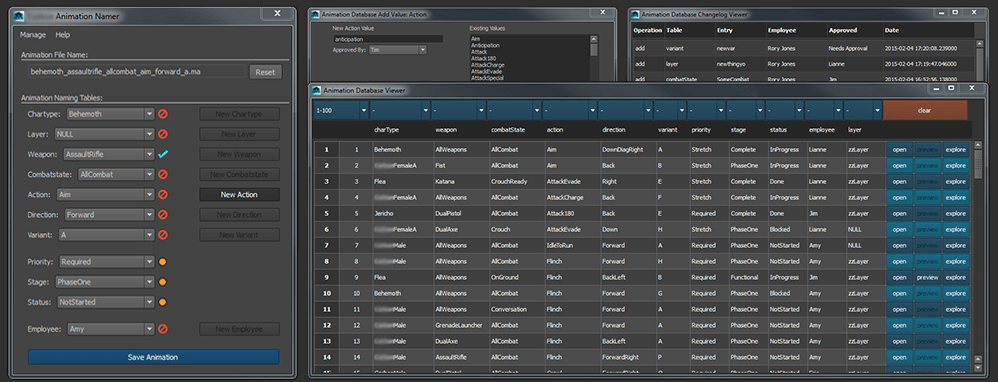Click the Conversation combatState cell
The image size is (998, 382).
(x=509, y=309)
